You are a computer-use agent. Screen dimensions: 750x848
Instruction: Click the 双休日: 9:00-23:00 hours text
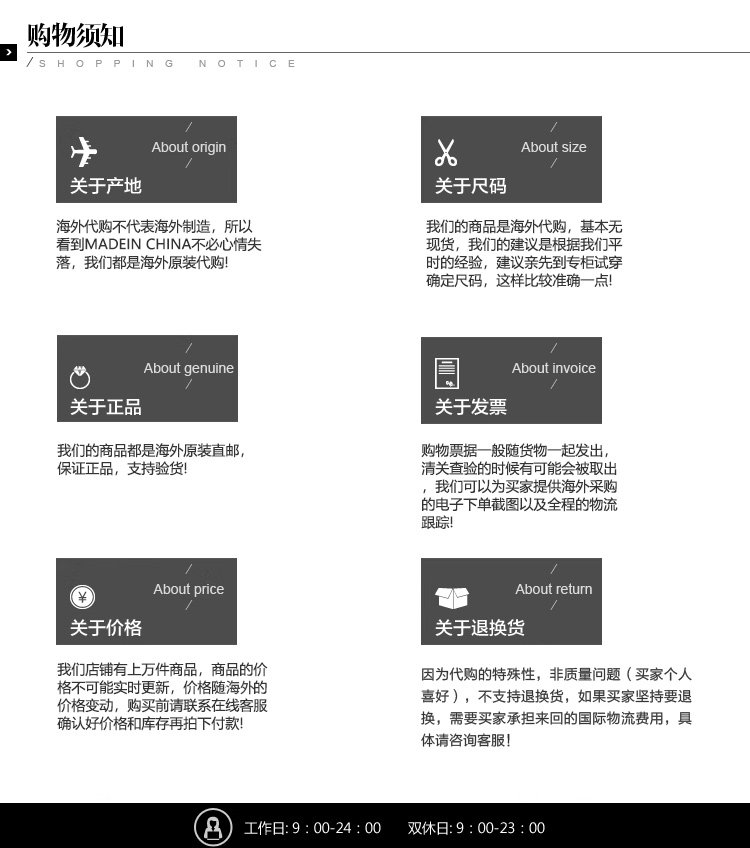point(476,828)
